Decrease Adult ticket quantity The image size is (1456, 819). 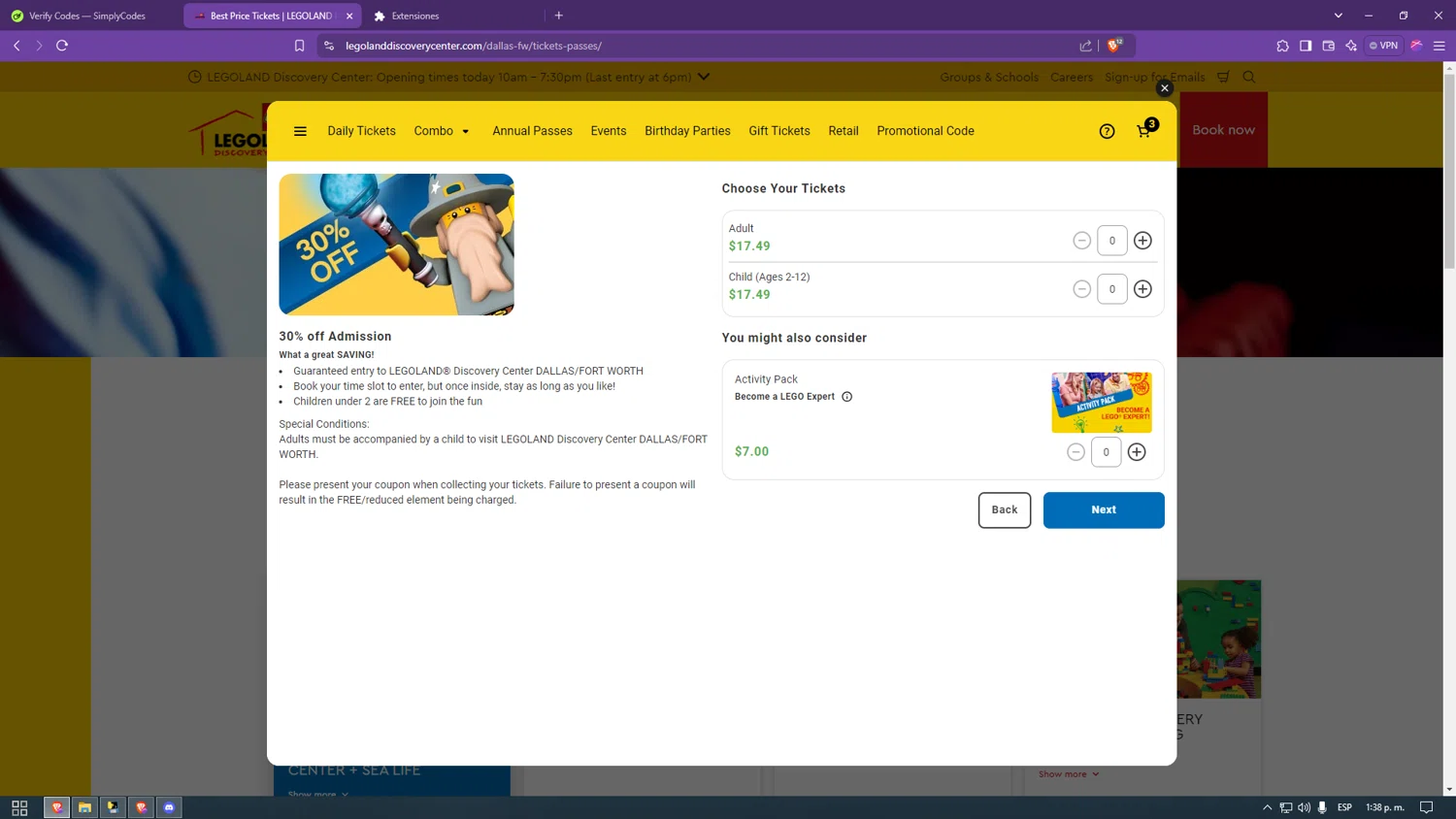point(1081,241)
